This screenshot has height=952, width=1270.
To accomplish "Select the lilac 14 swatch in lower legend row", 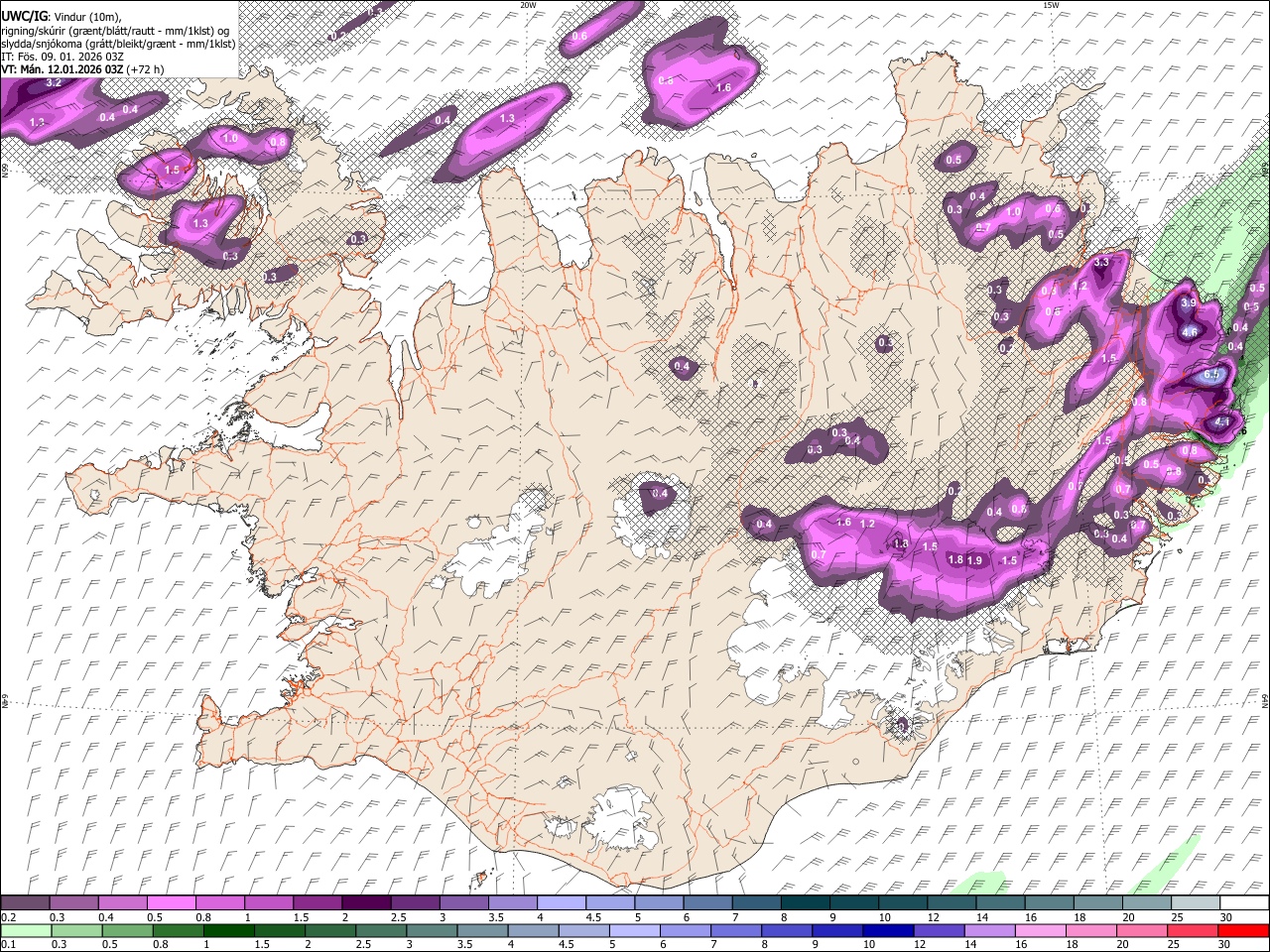I will [x=989, y=930].
